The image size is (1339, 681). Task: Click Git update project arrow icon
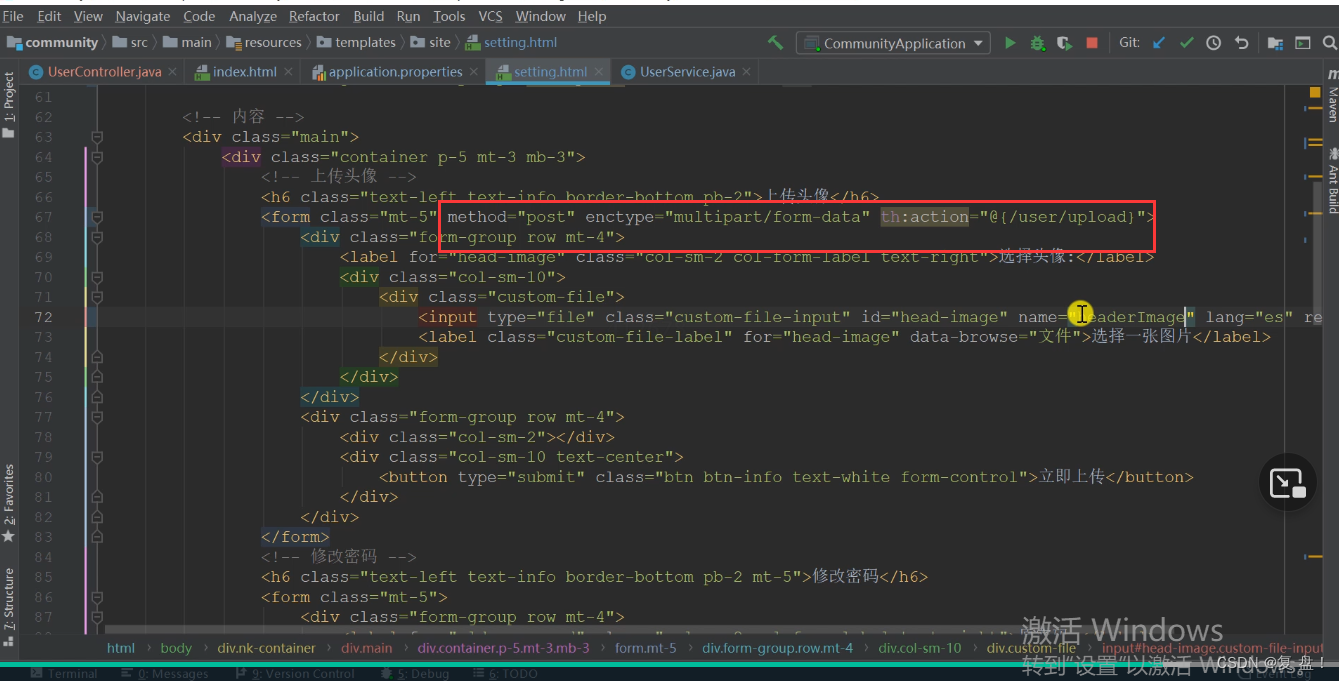click(1159, 43)
